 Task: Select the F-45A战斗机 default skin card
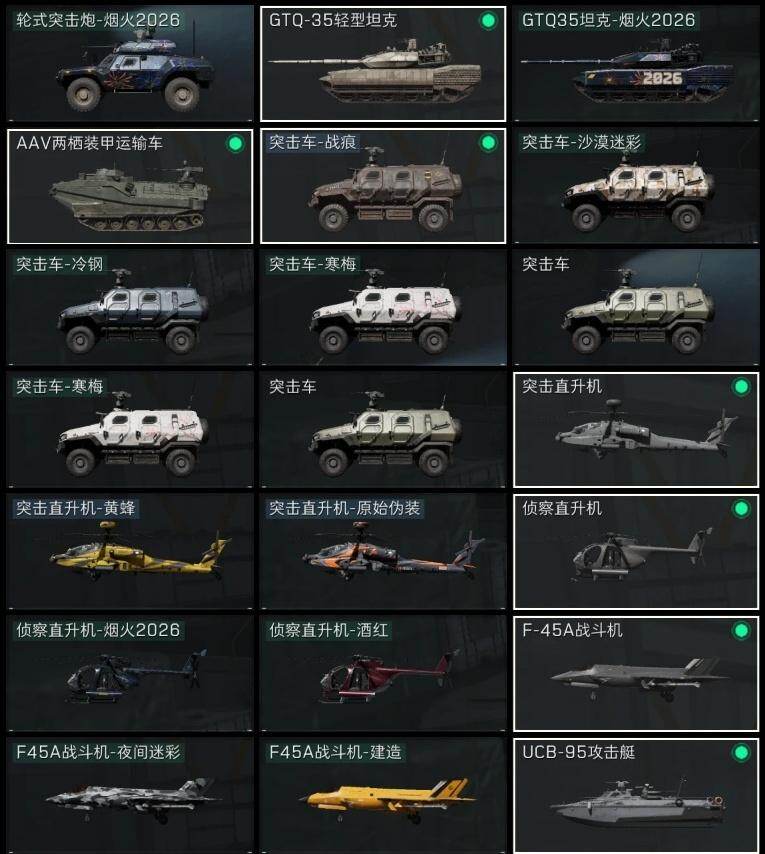click(x=636, y=674)
